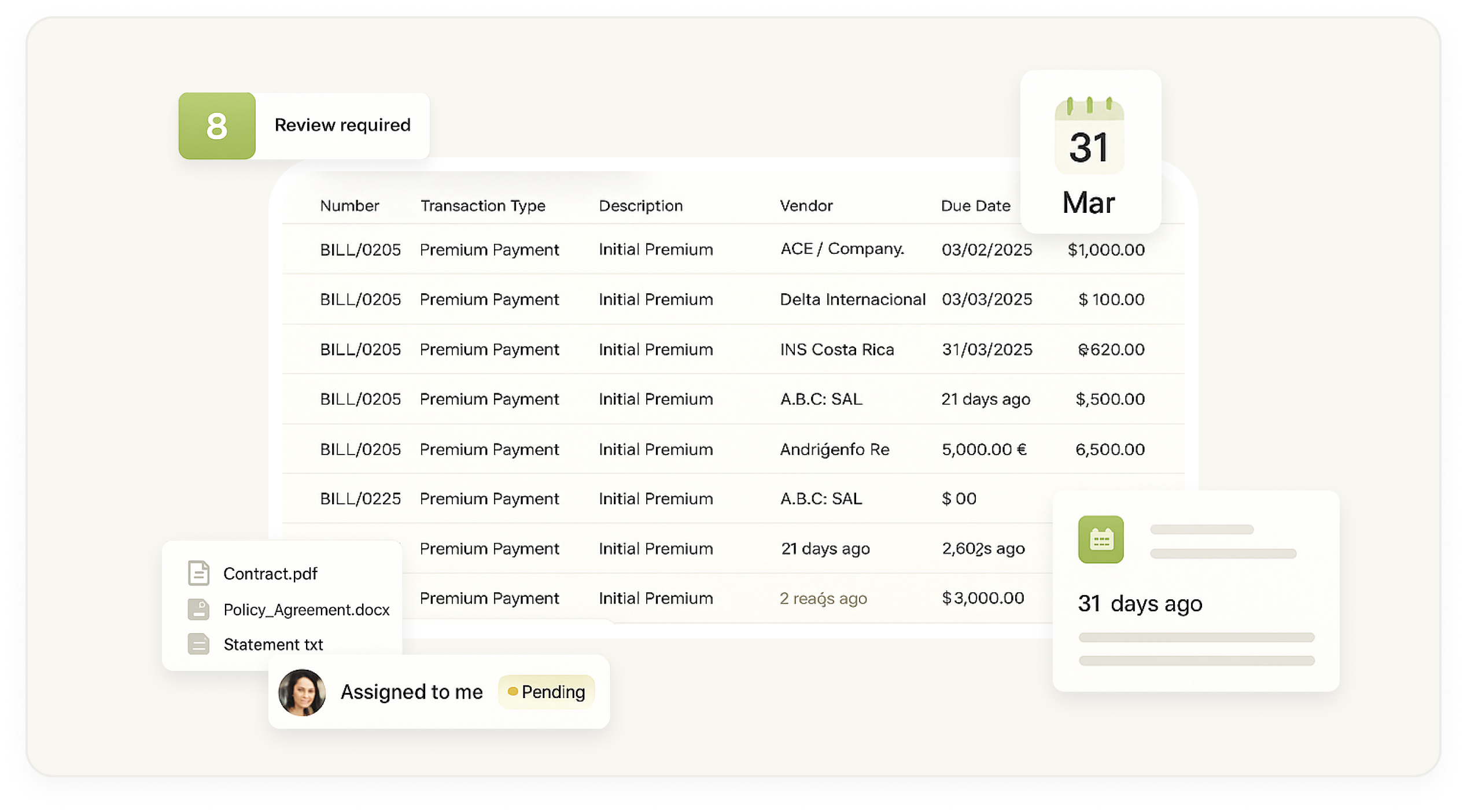Click the assignee avatar photo
The image size is (1467, 812).
(302, 692)
